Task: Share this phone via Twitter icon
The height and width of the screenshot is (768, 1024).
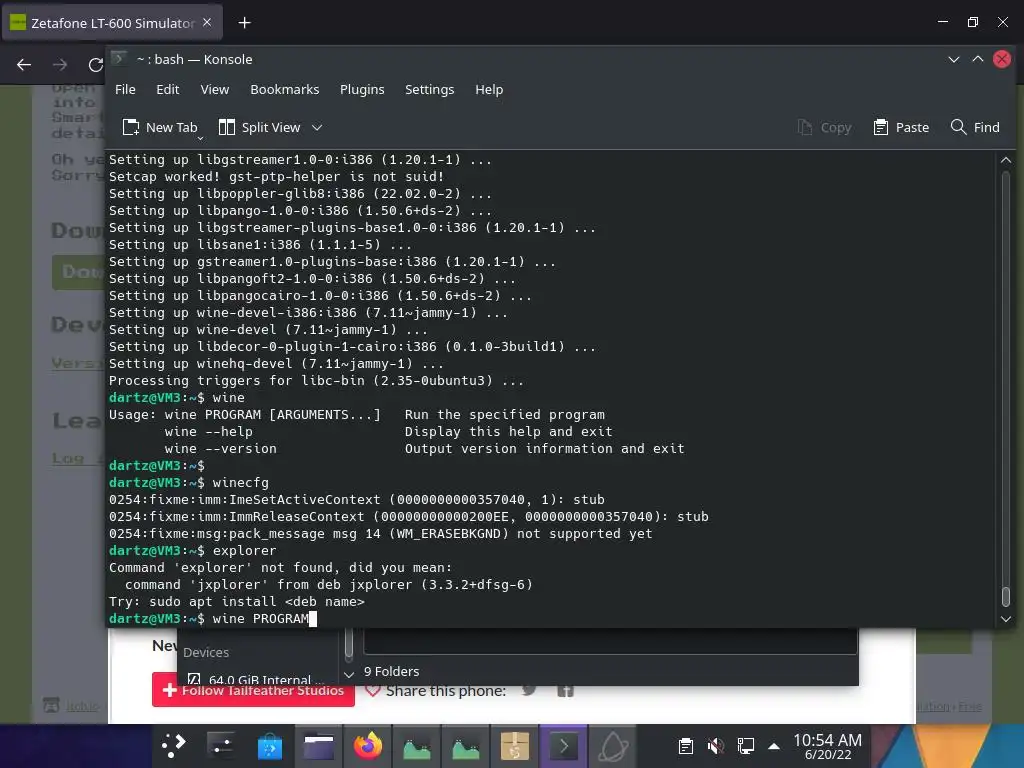Action: (530, 690)
